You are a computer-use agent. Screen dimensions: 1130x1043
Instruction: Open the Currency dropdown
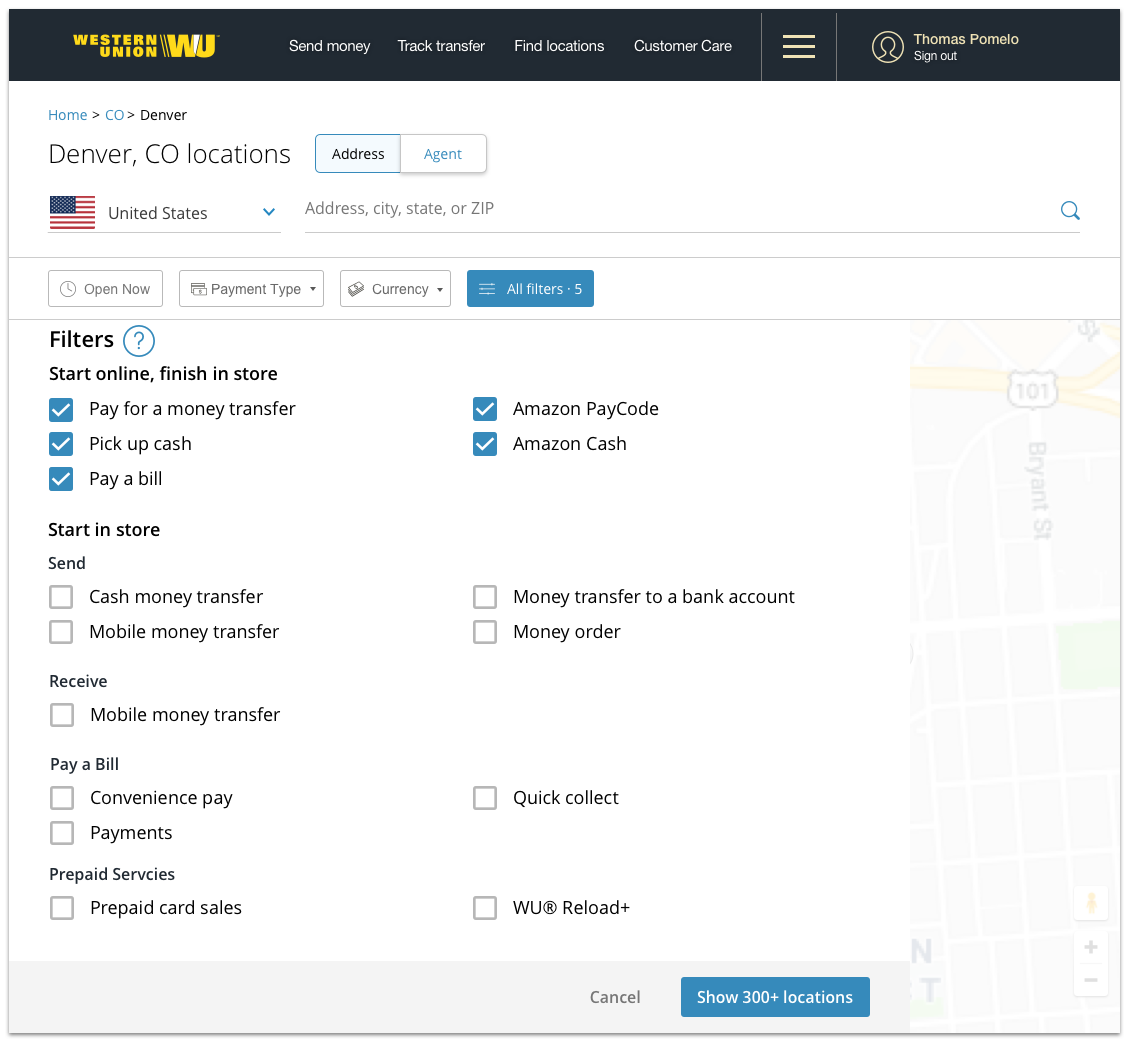point(396,289)
